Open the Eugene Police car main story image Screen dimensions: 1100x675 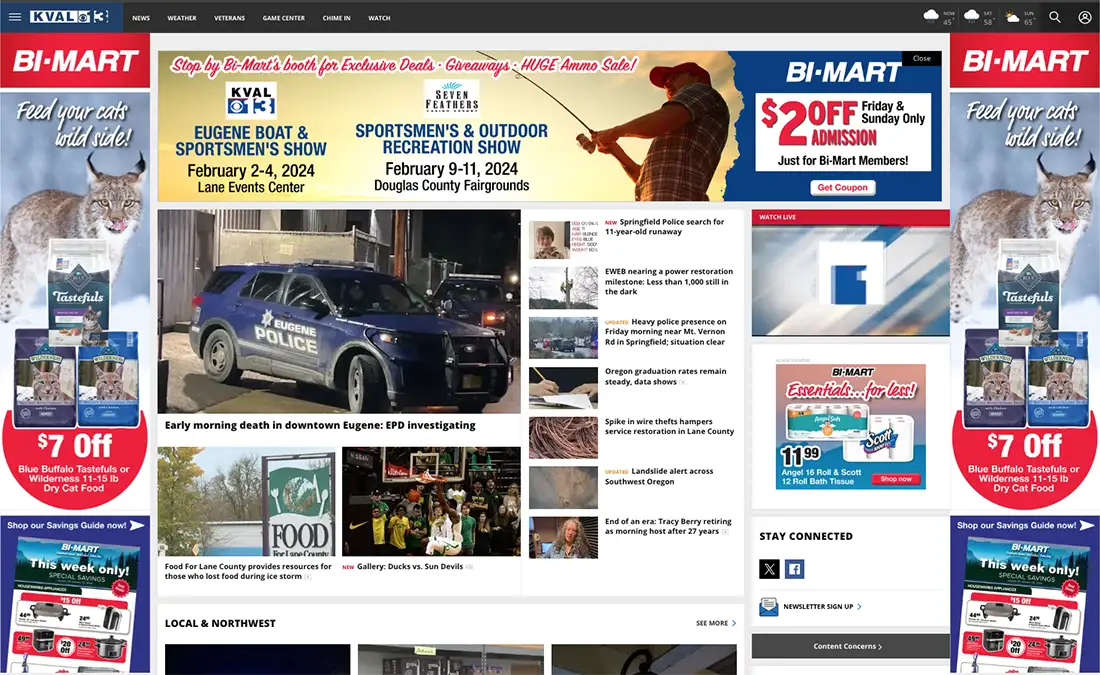(339, 311)
